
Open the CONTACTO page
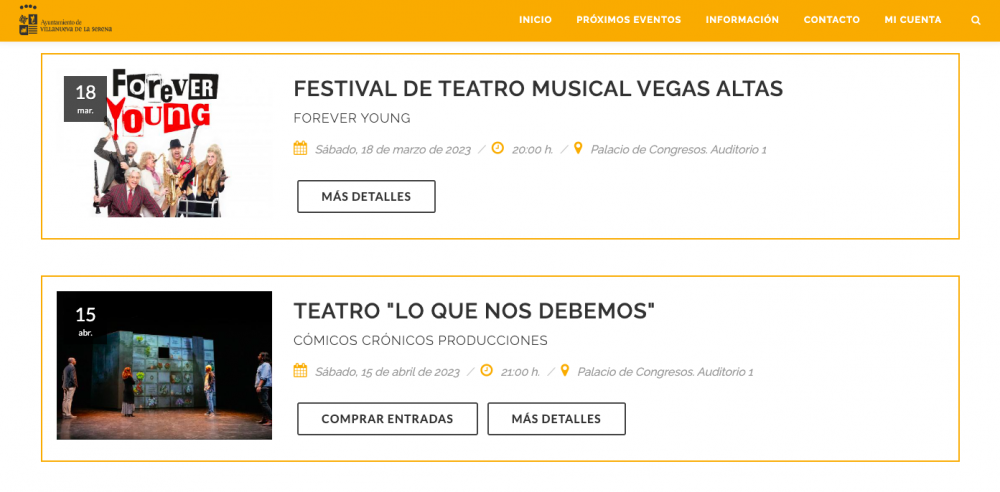click(x=832, y=20)
